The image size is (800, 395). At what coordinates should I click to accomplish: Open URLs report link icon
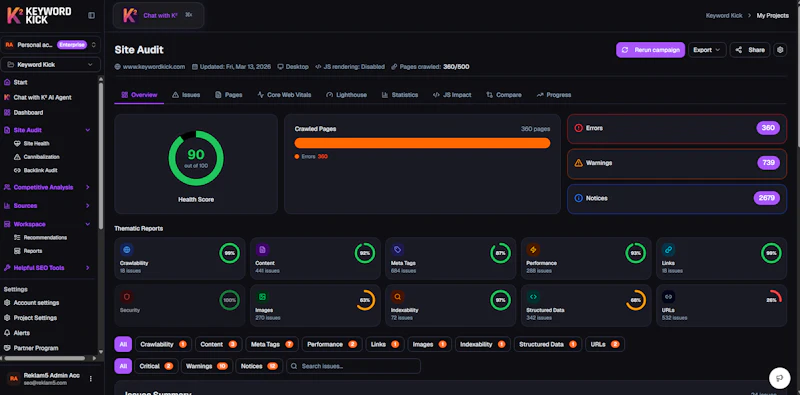coord(668,297)
